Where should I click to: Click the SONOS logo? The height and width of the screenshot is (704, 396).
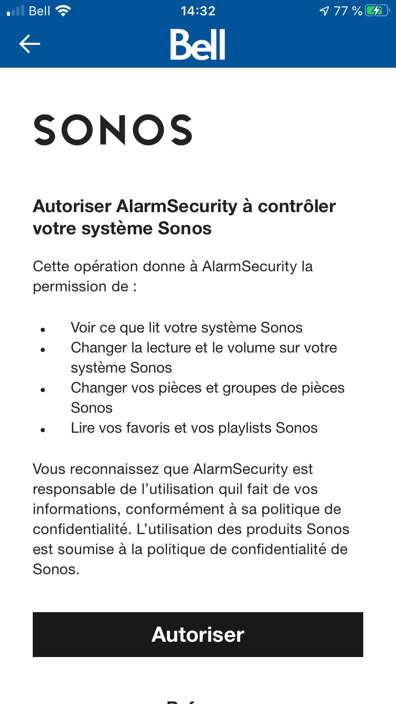(x=113, y=130)
